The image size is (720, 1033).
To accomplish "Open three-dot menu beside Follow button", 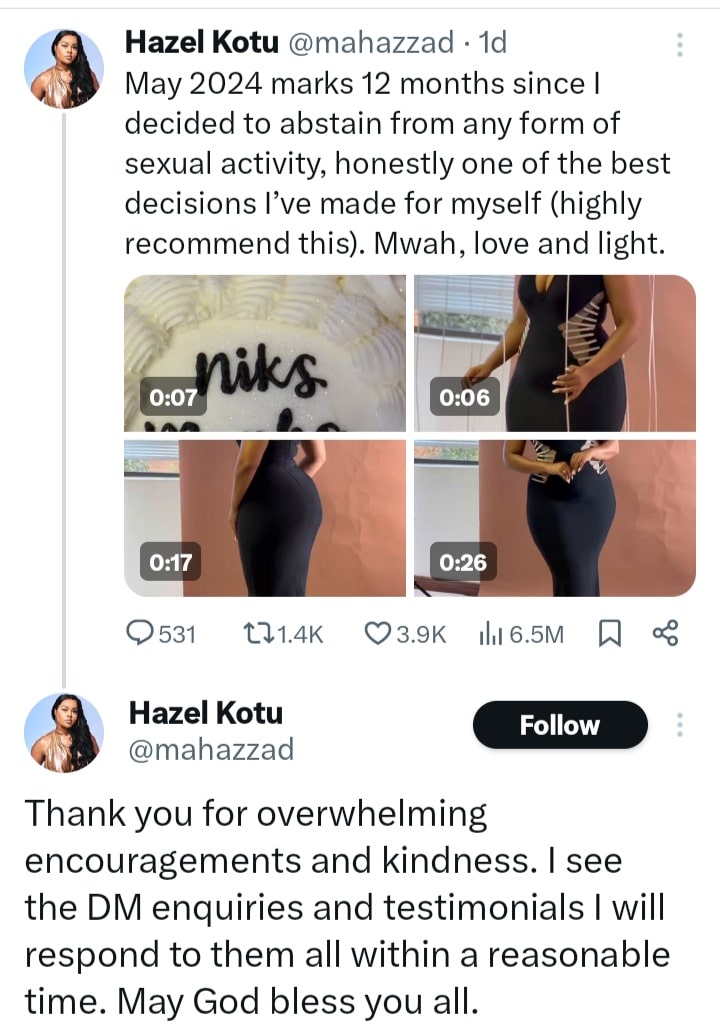I will (x=680, y=725).
